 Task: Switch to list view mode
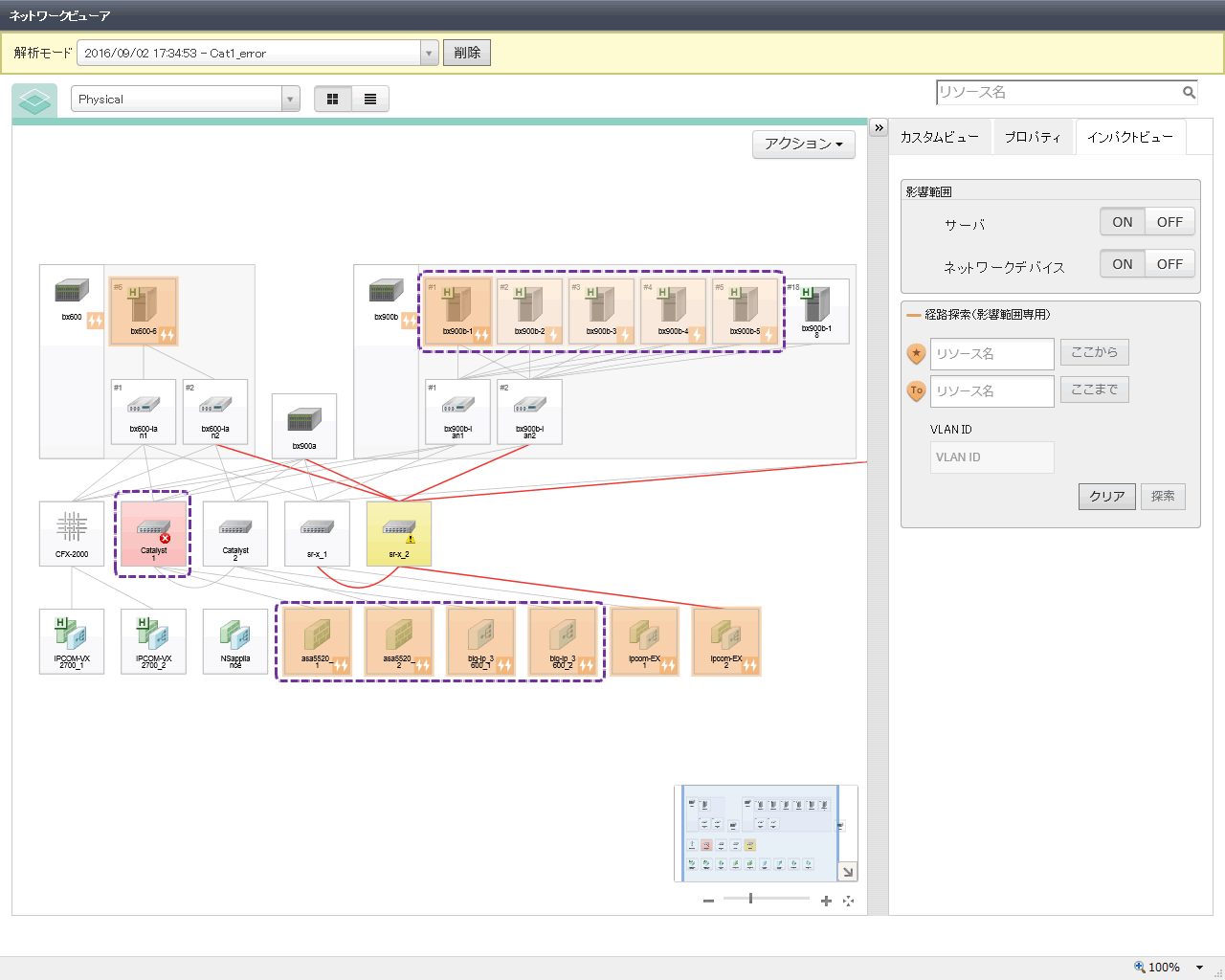click(370, 99)
